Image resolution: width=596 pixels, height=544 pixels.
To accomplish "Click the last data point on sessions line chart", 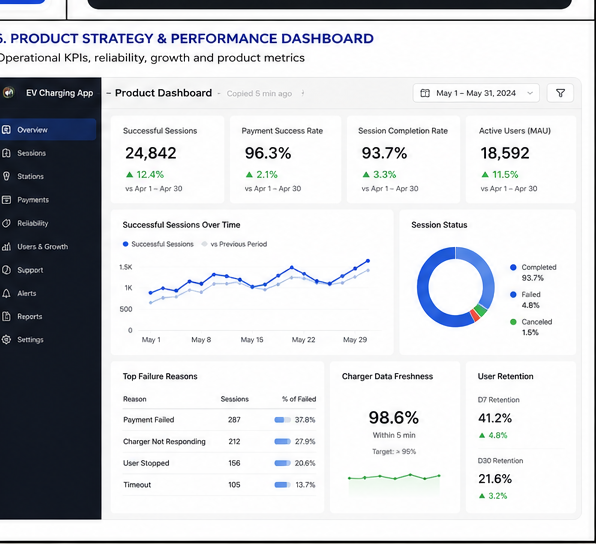I will pos(368,261).
